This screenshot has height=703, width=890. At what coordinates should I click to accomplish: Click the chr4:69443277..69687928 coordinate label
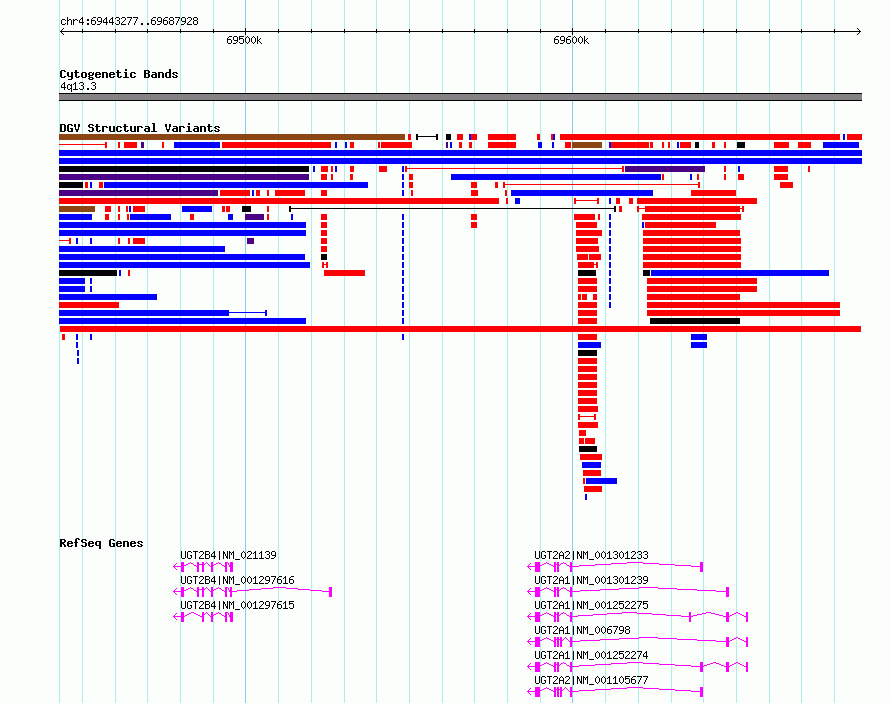pos(129,21)
